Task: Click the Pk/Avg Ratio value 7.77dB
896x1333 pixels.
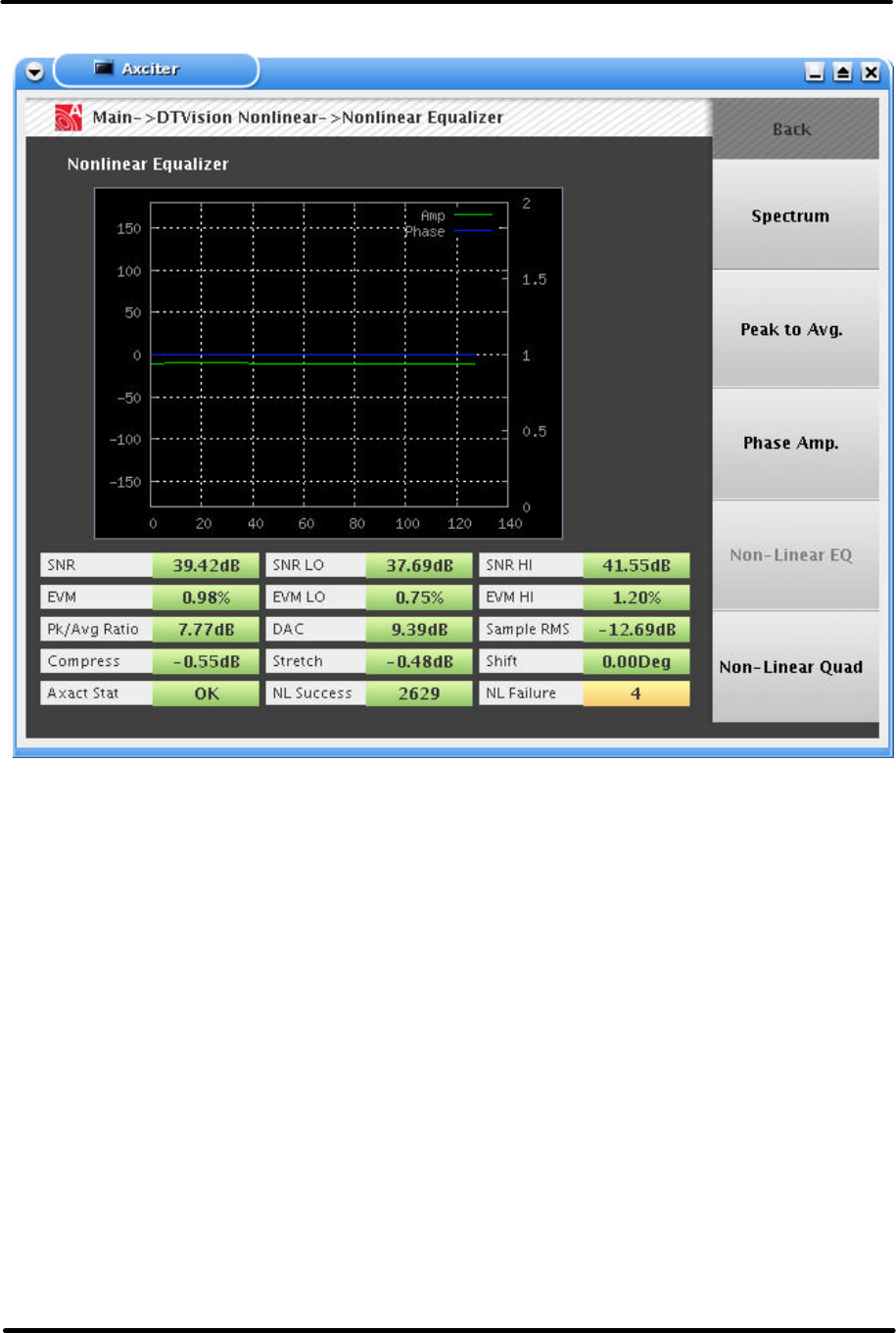Action: [206, 630]
